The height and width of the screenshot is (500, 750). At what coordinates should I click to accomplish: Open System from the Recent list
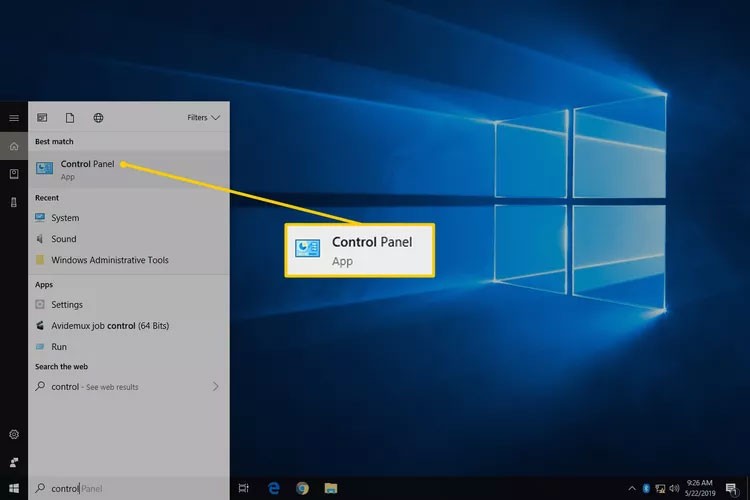(x=65, y=218)
